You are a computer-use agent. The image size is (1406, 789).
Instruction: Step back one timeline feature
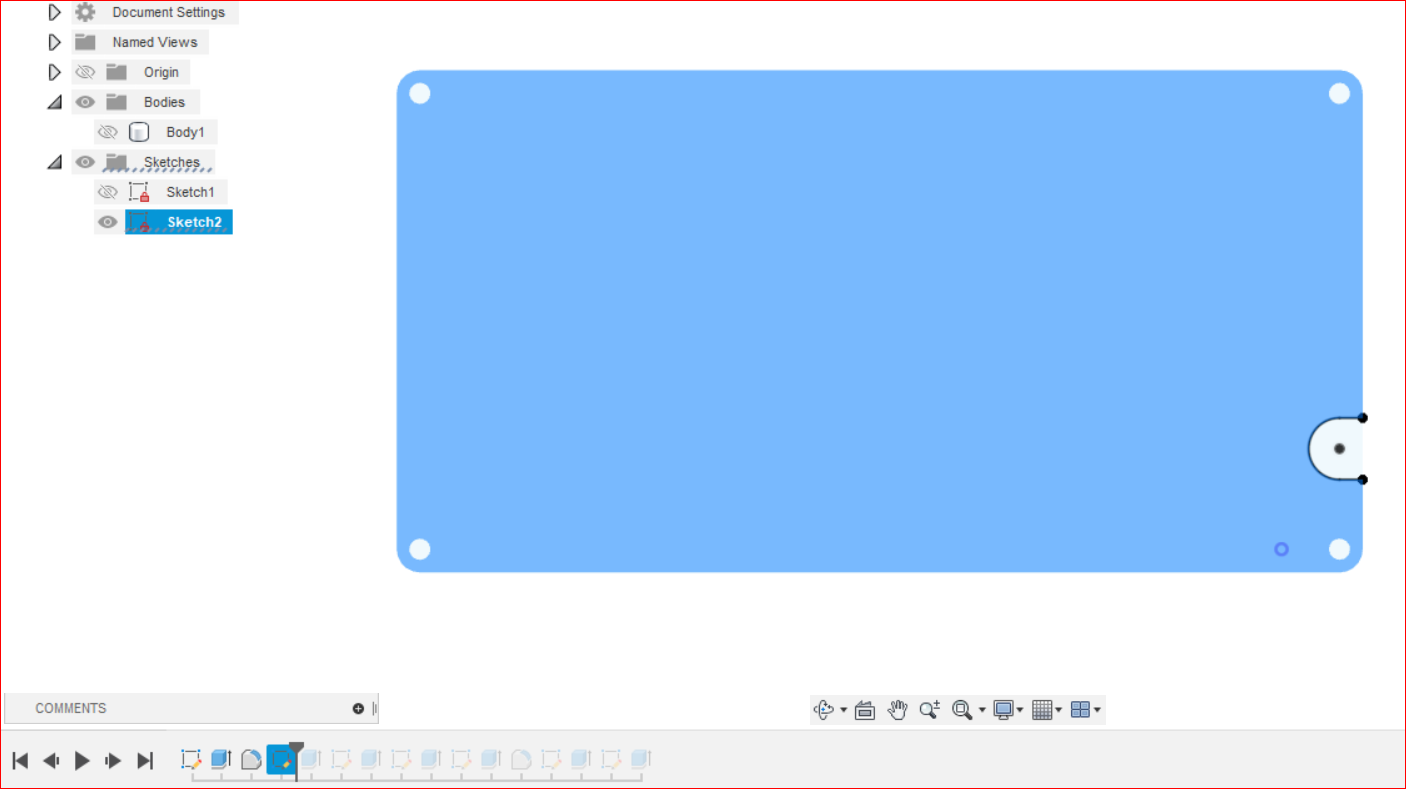click(51, 760)
